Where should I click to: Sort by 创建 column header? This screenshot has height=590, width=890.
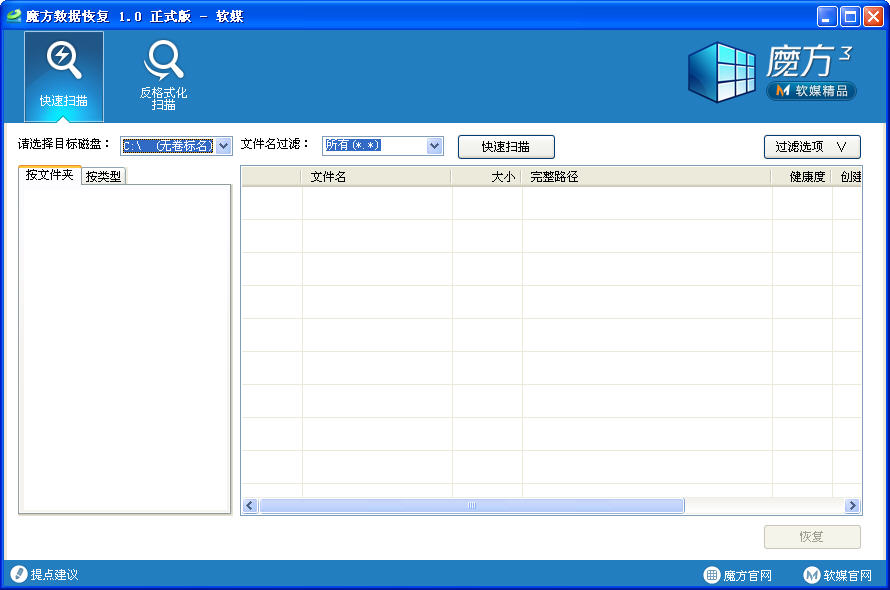click(847, 177)
